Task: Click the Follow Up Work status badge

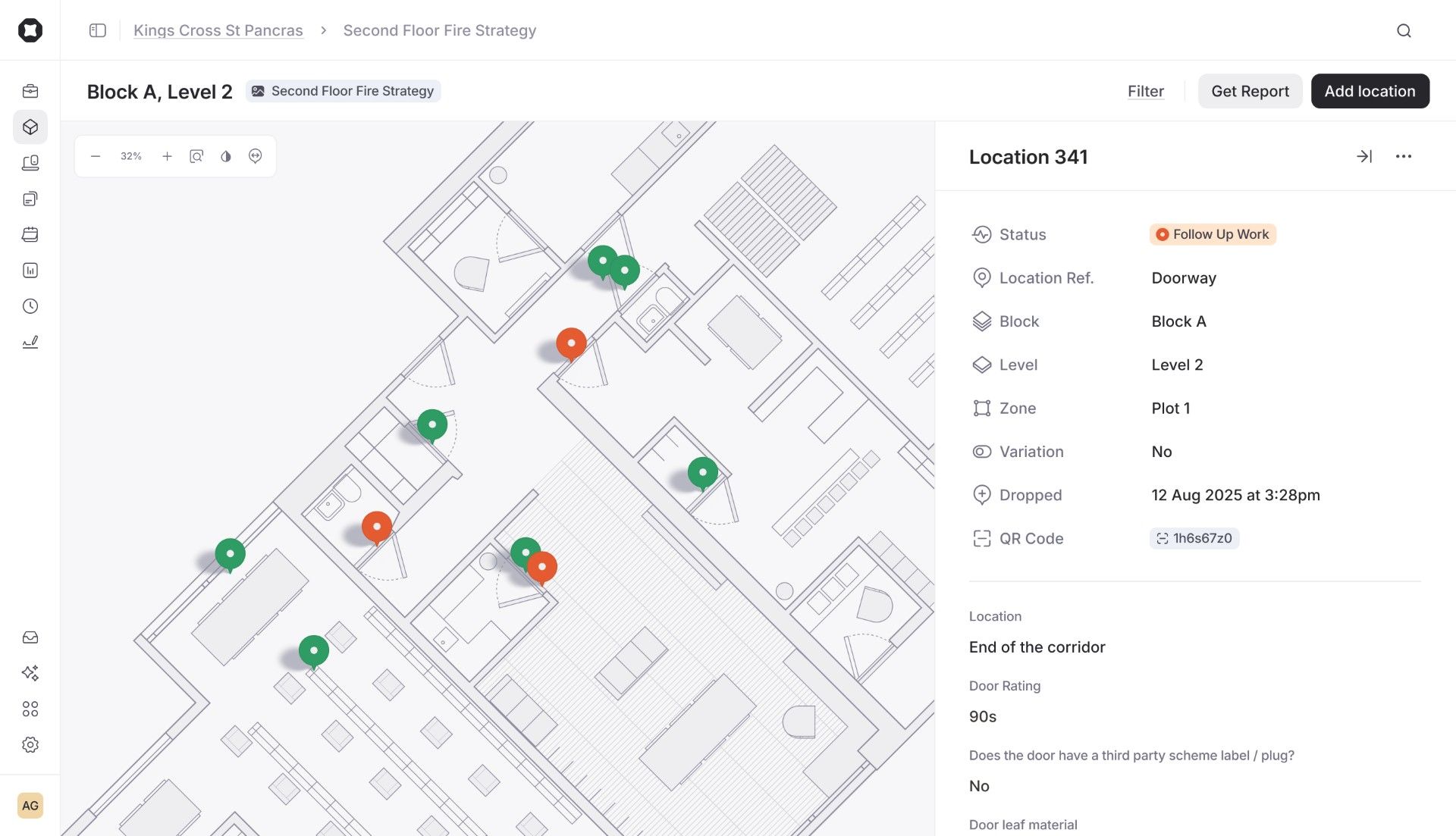Action: 1213,234
